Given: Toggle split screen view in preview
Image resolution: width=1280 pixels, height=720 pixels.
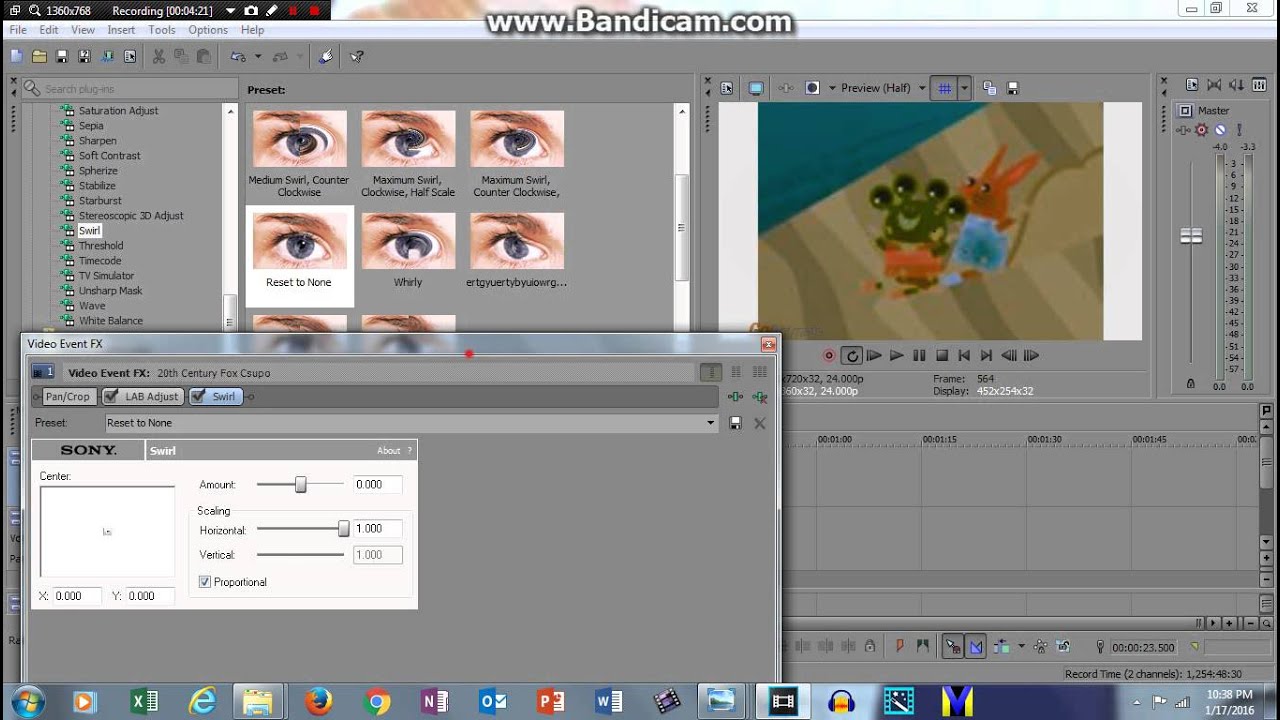Looking at the screenshot, I should click(813, 88).
